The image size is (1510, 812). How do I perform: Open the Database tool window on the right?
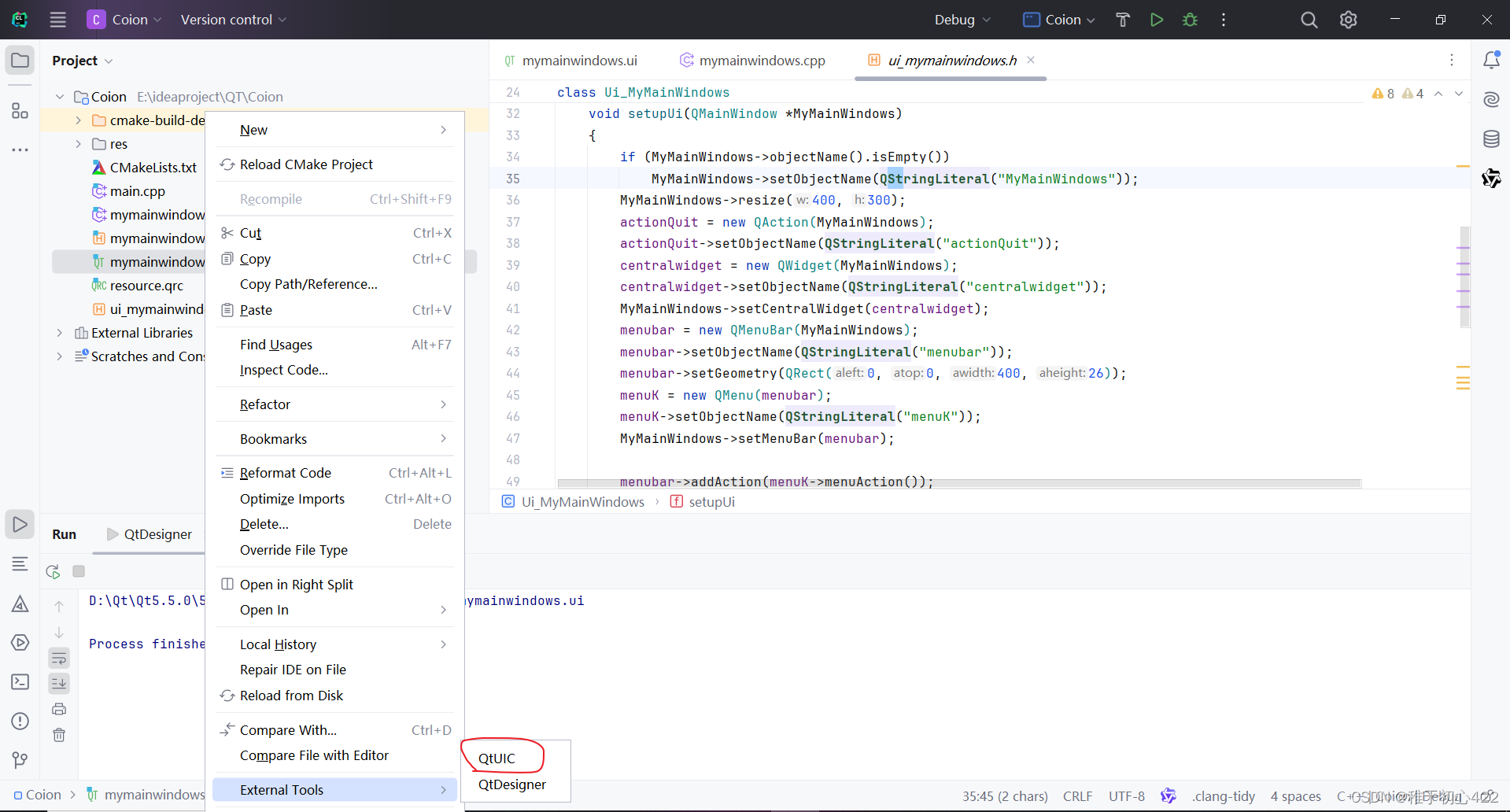1491,138
